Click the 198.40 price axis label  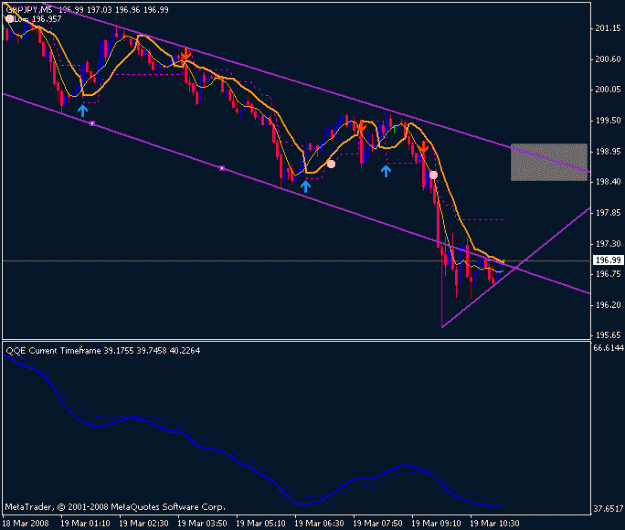(x=608, y=182)
